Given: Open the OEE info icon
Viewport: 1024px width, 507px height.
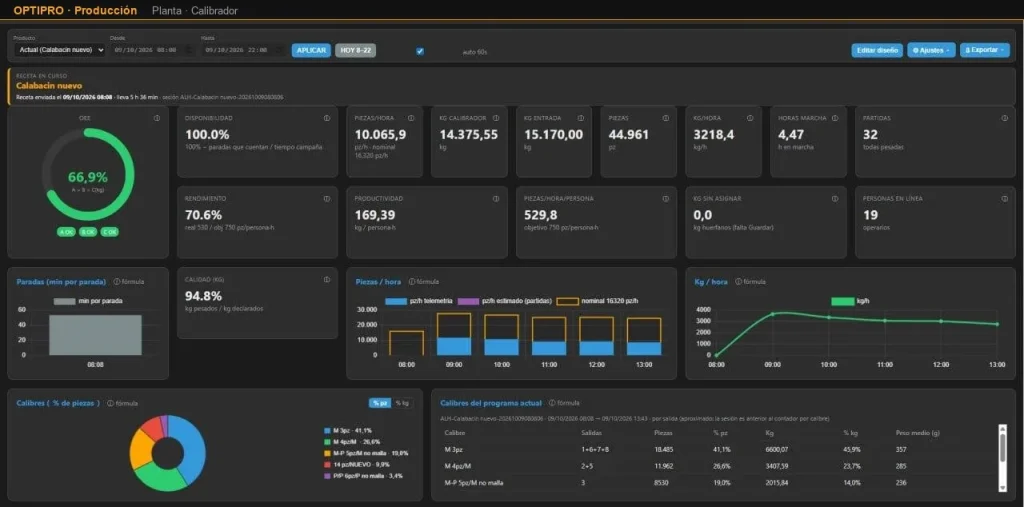Looking at the screenshot, I should click(157, 118).
